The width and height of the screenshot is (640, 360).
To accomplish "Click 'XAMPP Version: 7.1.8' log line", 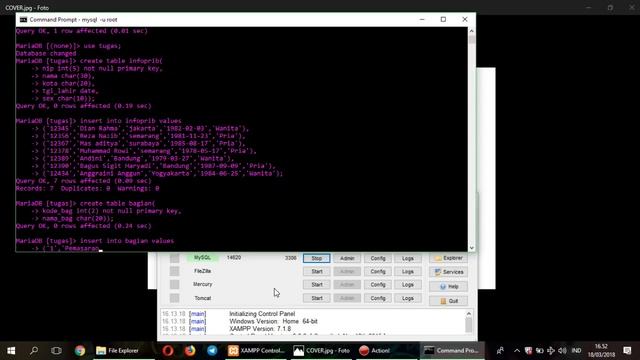I will click(x=260, y=329).
